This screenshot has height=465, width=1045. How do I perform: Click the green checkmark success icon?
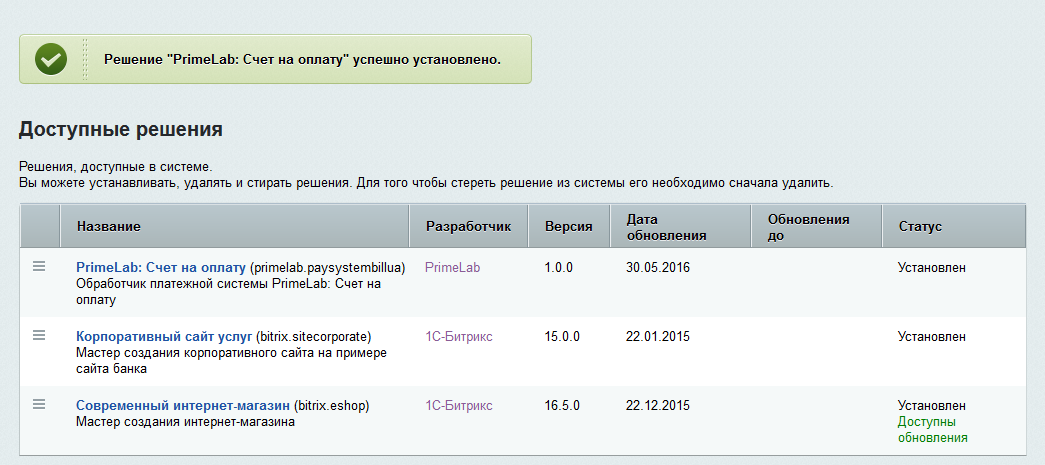tap(51, 60)
